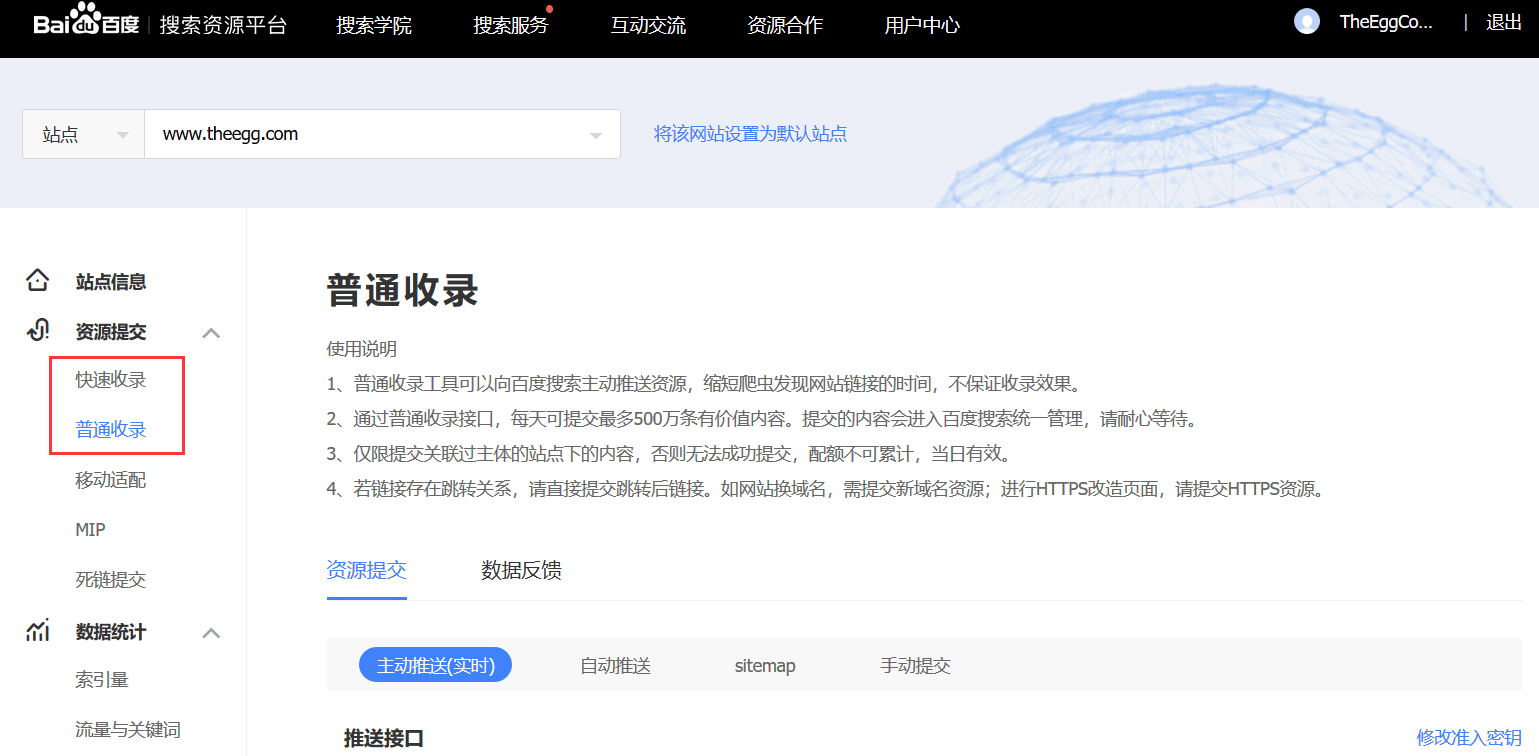1539x756 pixels.
Task: Click the 数据统计 sidebar label
Action: [x=111, y=632]
